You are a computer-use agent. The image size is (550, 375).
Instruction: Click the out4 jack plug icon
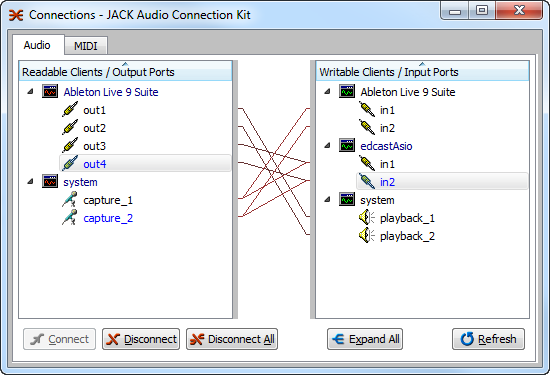point(70,164)
